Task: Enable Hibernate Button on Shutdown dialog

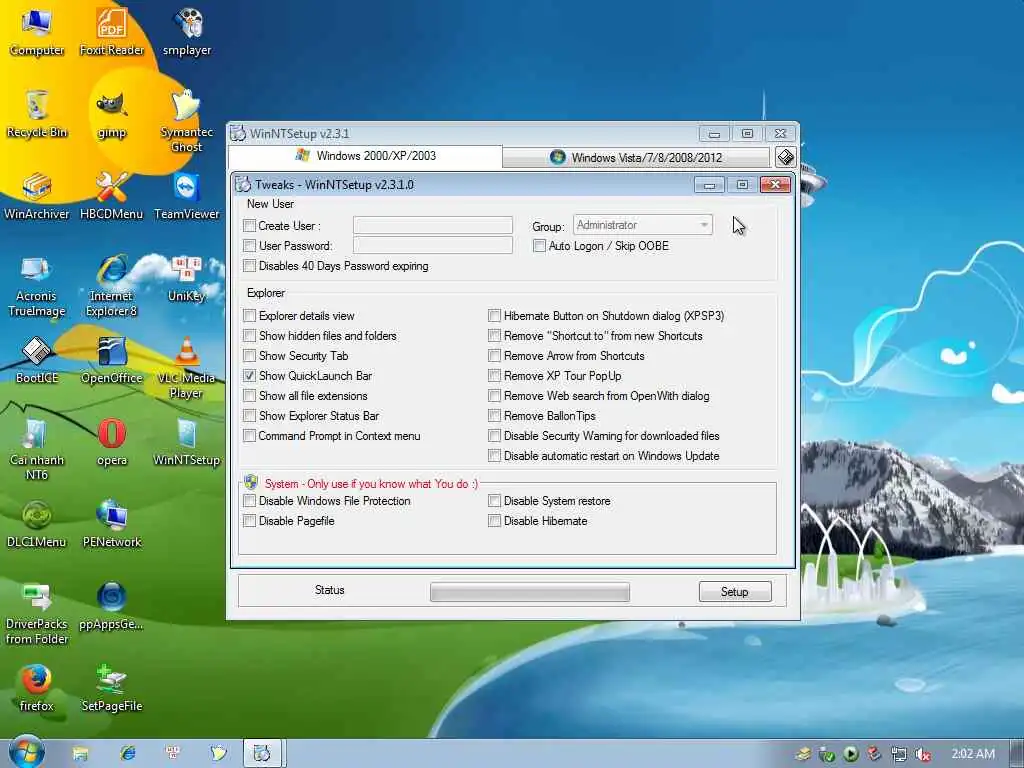Action: [494, 316]
